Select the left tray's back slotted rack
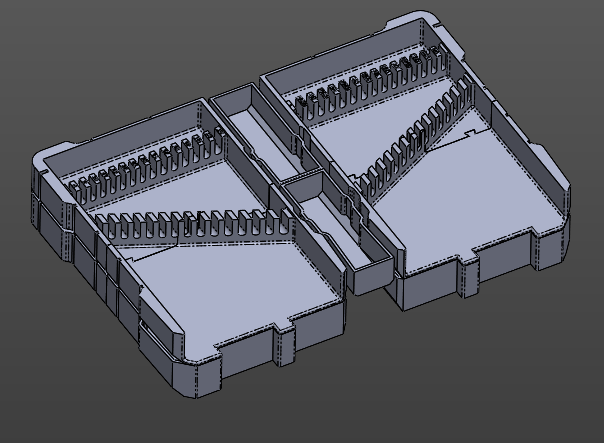This screenshot has height=443, width=604. click(140, 168)
